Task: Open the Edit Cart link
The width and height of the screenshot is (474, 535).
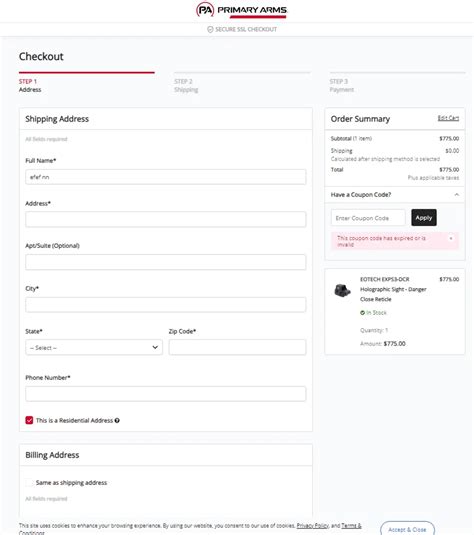Action: point(448,118)
